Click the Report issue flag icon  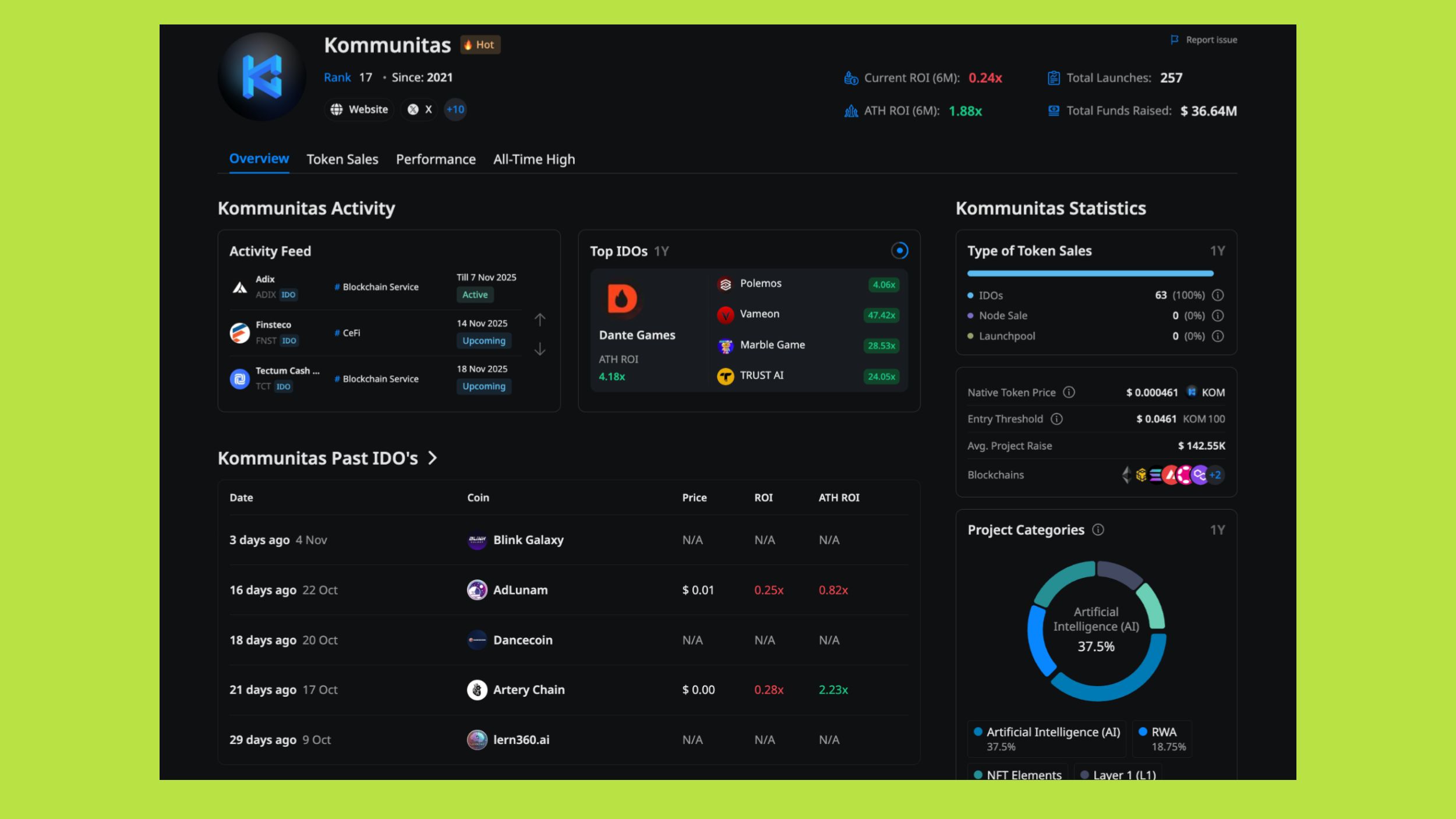[x=1174, y=40]
